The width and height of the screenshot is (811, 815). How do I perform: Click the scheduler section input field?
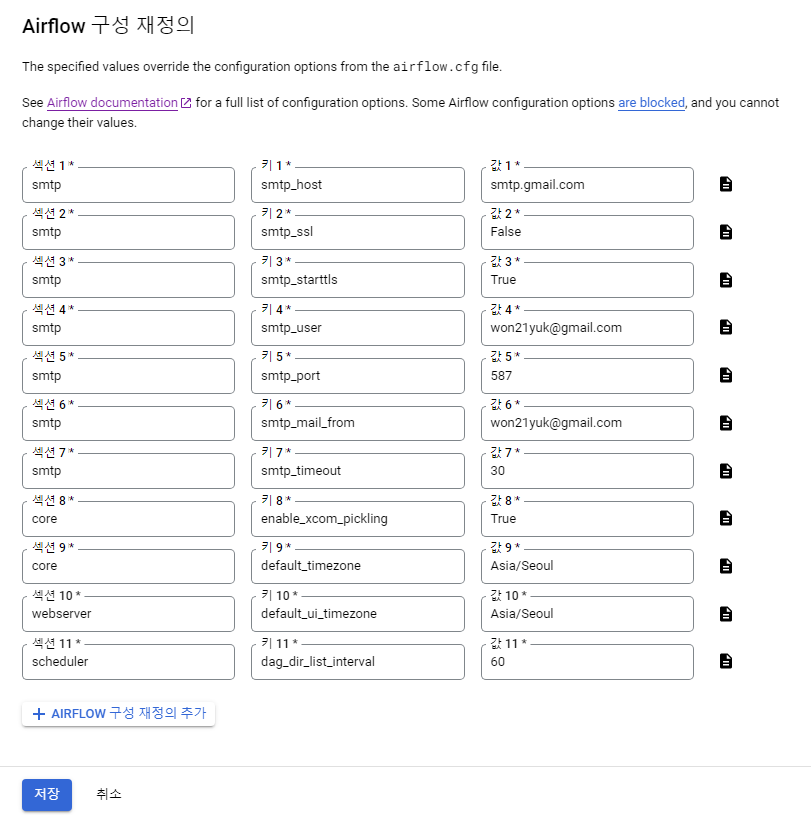[x=128, y=662]
